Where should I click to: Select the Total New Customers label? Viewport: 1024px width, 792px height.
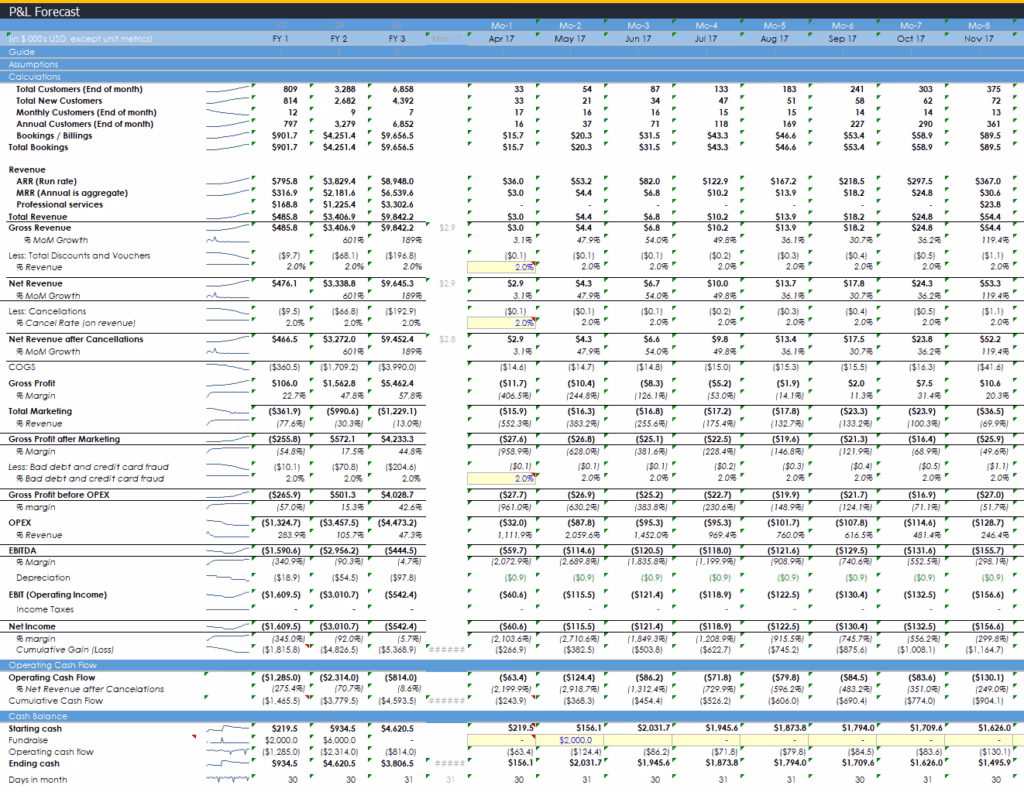pyautogui.click(x=59, y=101)
